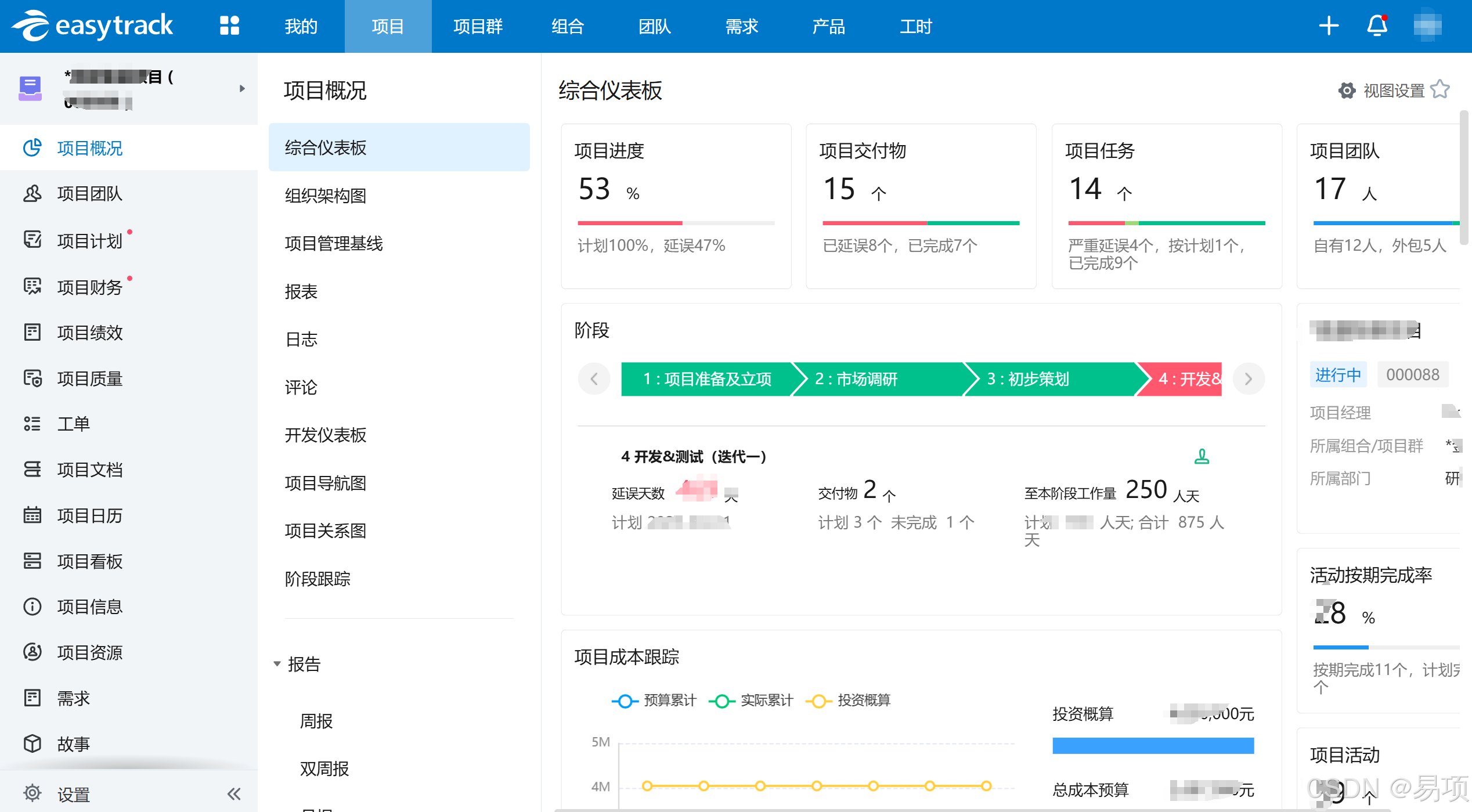Screen dimensions: 1472x812
Task: Select 综合仪表板 in submenu
Action: pyautogui.click(x=399, y=147)
